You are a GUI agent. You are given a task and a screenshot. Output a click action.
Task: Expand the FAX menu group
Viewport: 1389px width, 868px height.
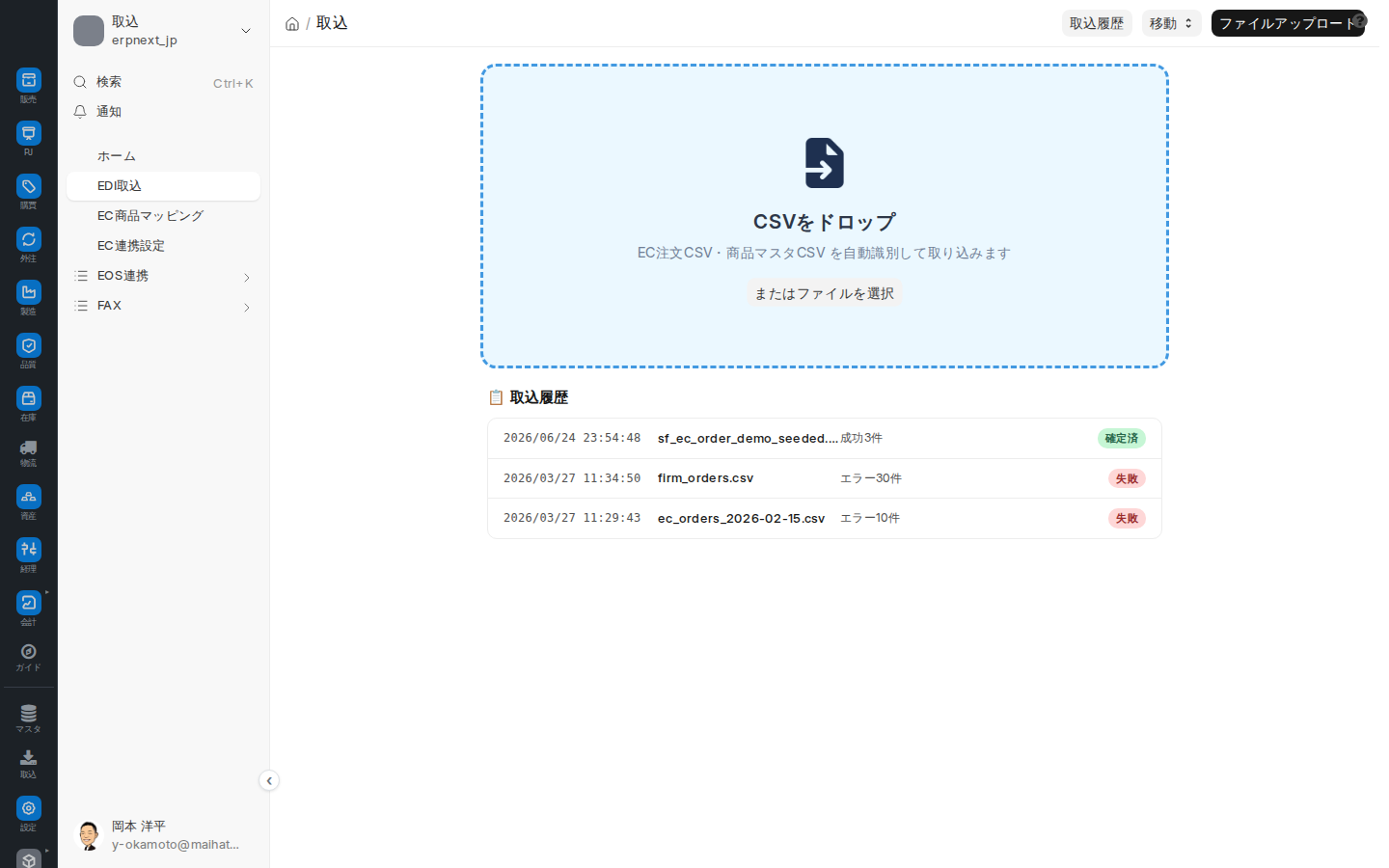(x=163, y=306)
